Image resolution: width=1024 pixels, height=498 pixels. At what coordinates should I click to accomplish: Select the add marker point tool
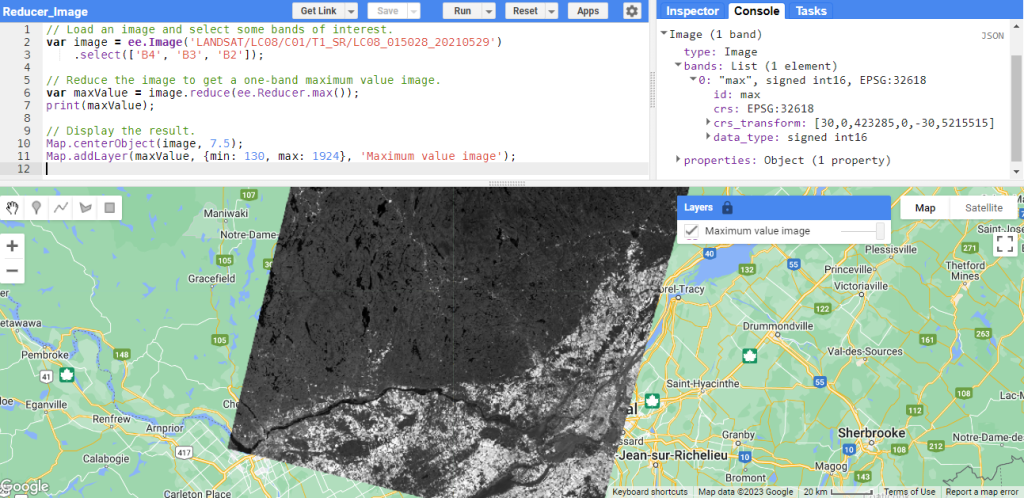point(37,208)
